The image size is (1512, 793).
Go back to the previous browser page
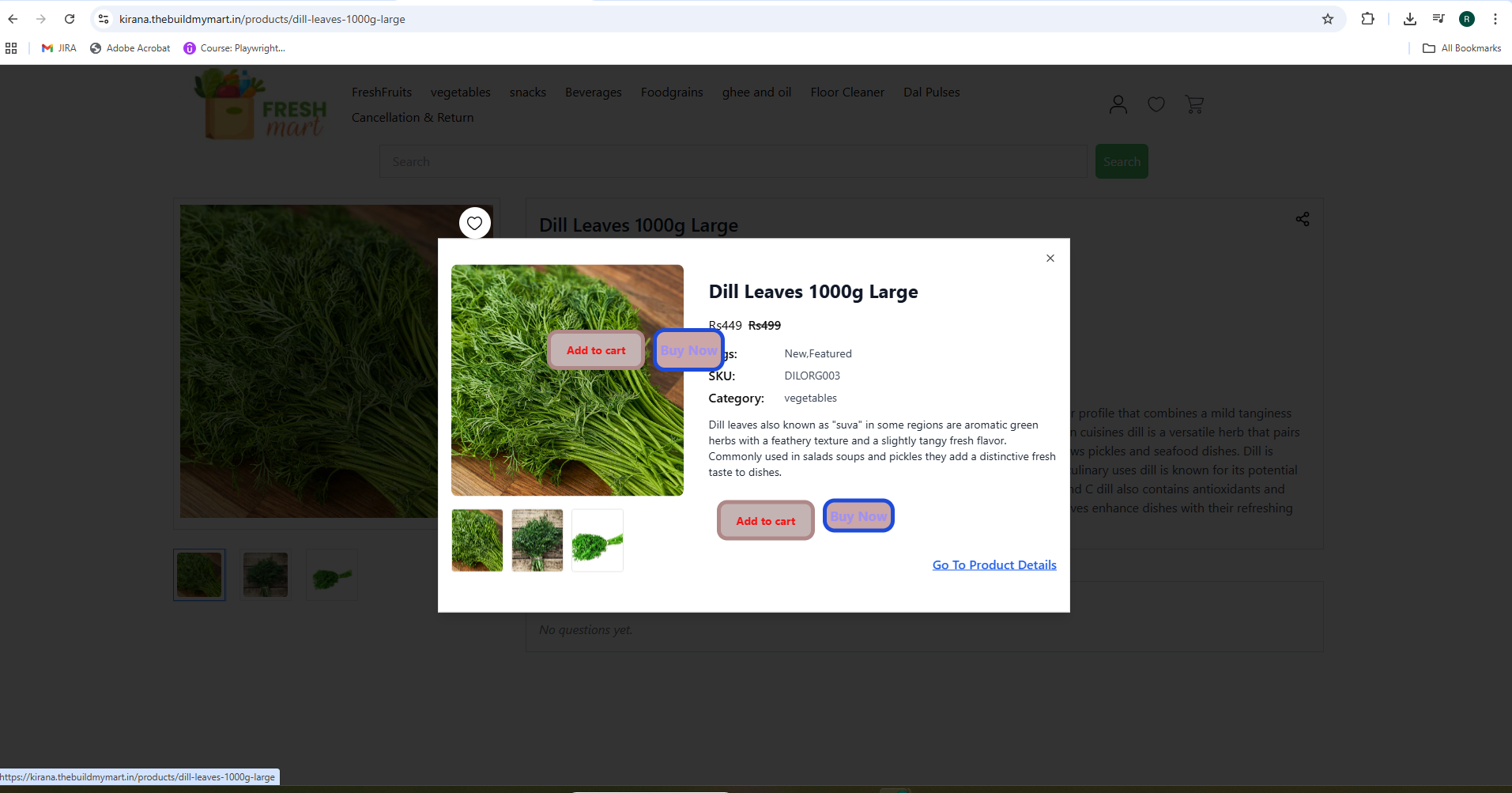click(x=13, y=19)
